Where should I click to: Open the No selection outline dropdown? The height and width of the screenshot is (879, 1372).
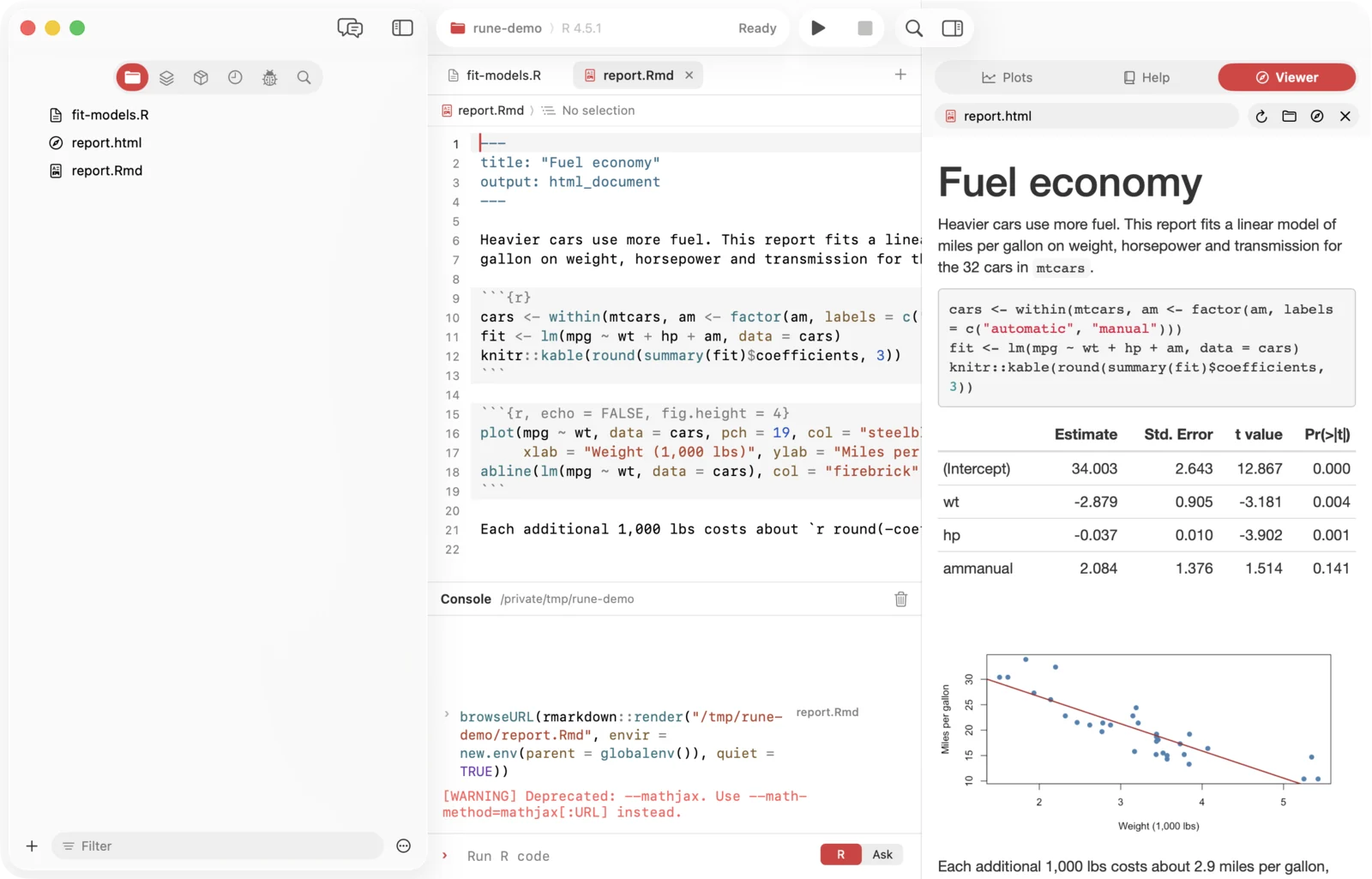(588, 111)
